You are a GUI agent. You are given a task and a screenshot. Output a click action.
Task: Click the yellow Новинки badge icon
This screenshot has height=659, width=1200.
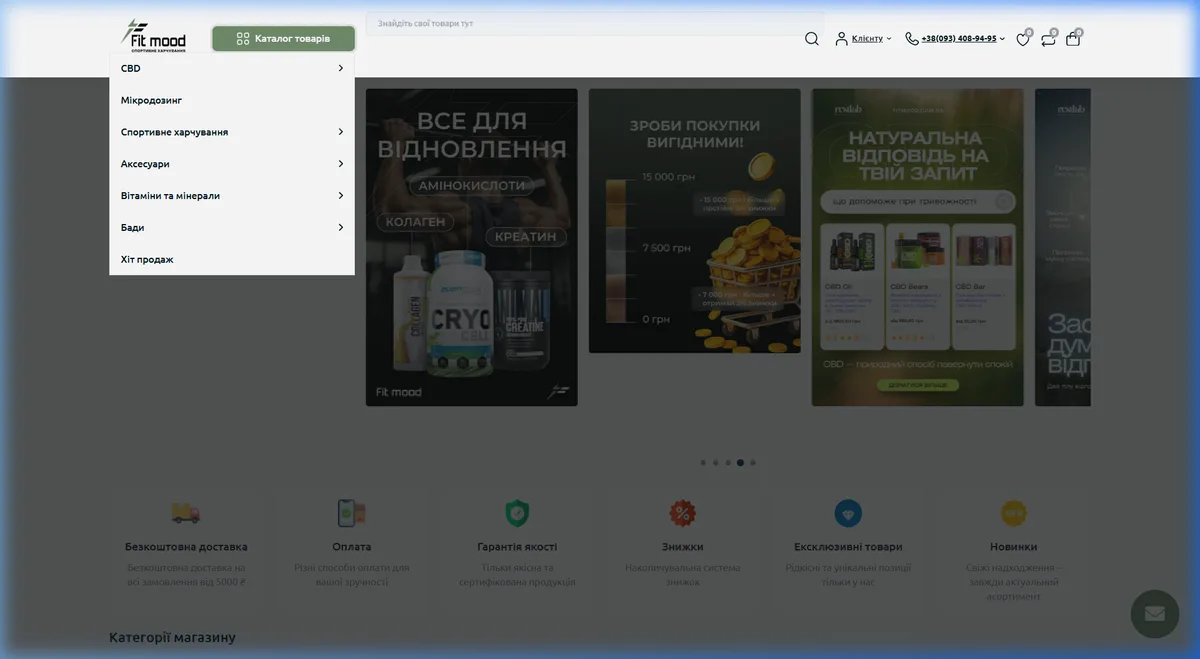tap(1014, 513)
